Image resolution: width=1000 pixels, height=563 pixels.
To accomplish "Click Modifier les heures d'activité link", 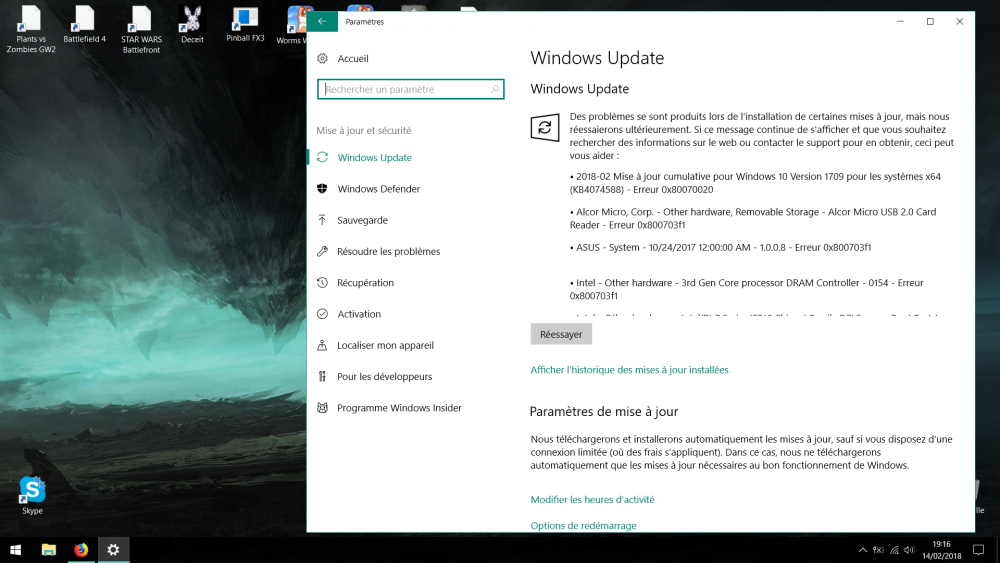I will click(592, 500).
